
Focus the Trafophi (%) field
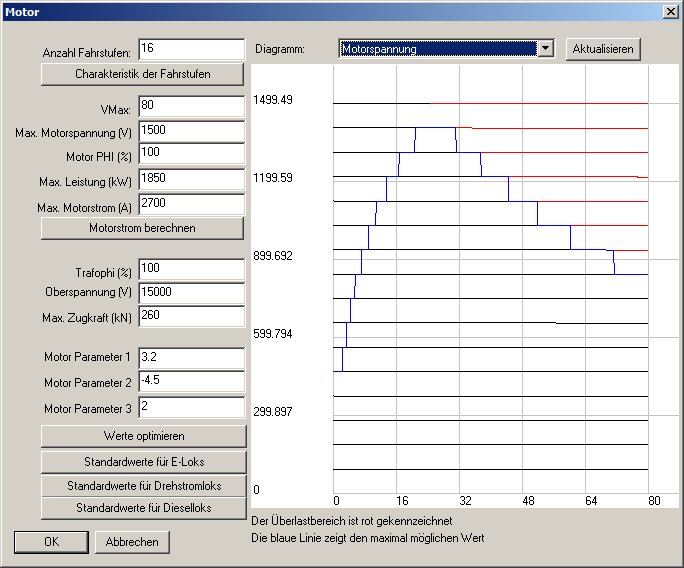click(192, 269)
